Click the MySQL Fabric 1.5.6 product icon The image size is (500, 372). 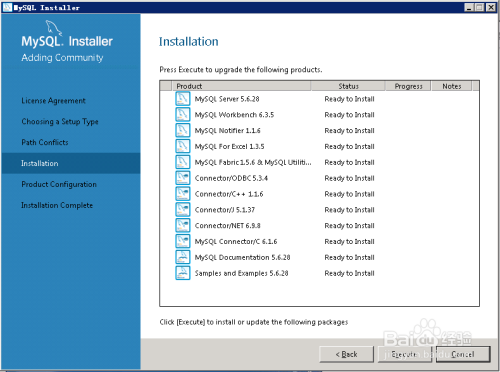coord(183,162)
